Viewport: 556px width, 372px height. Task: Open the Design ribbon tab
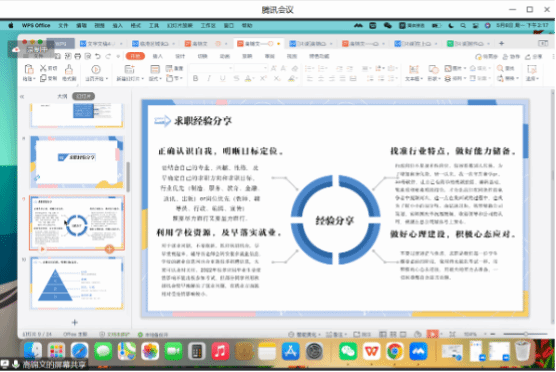point(180,56)
